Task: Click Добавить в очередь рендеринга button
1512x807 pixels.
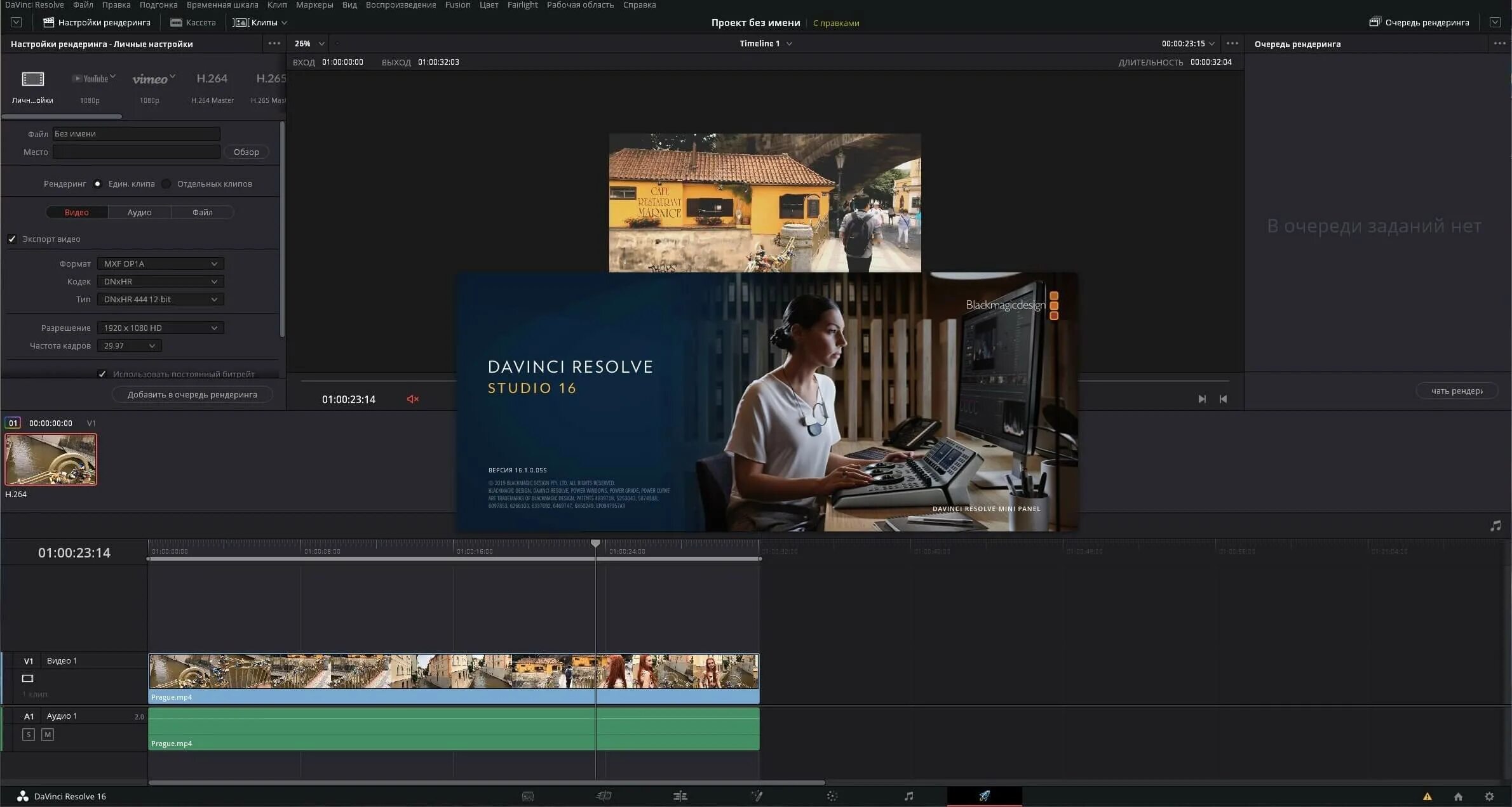Action: tap(192, 394)
